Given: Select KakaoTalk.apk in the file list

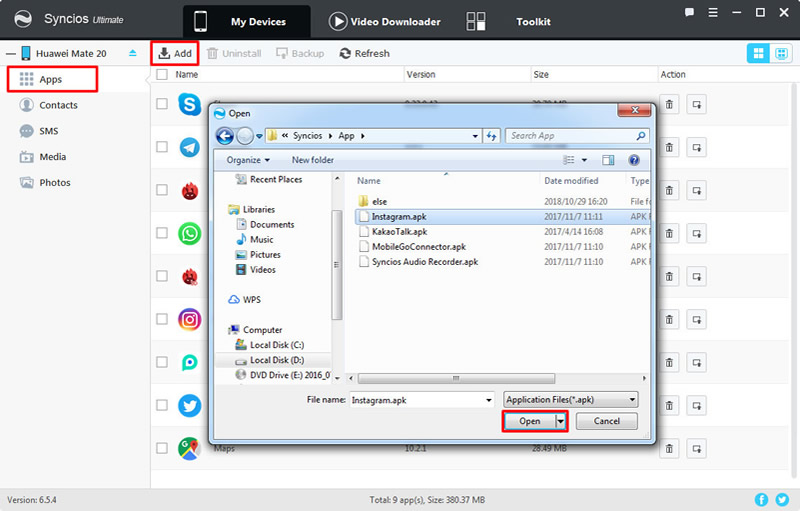Looking at the screenshot, I should click(x=399, y=232).
